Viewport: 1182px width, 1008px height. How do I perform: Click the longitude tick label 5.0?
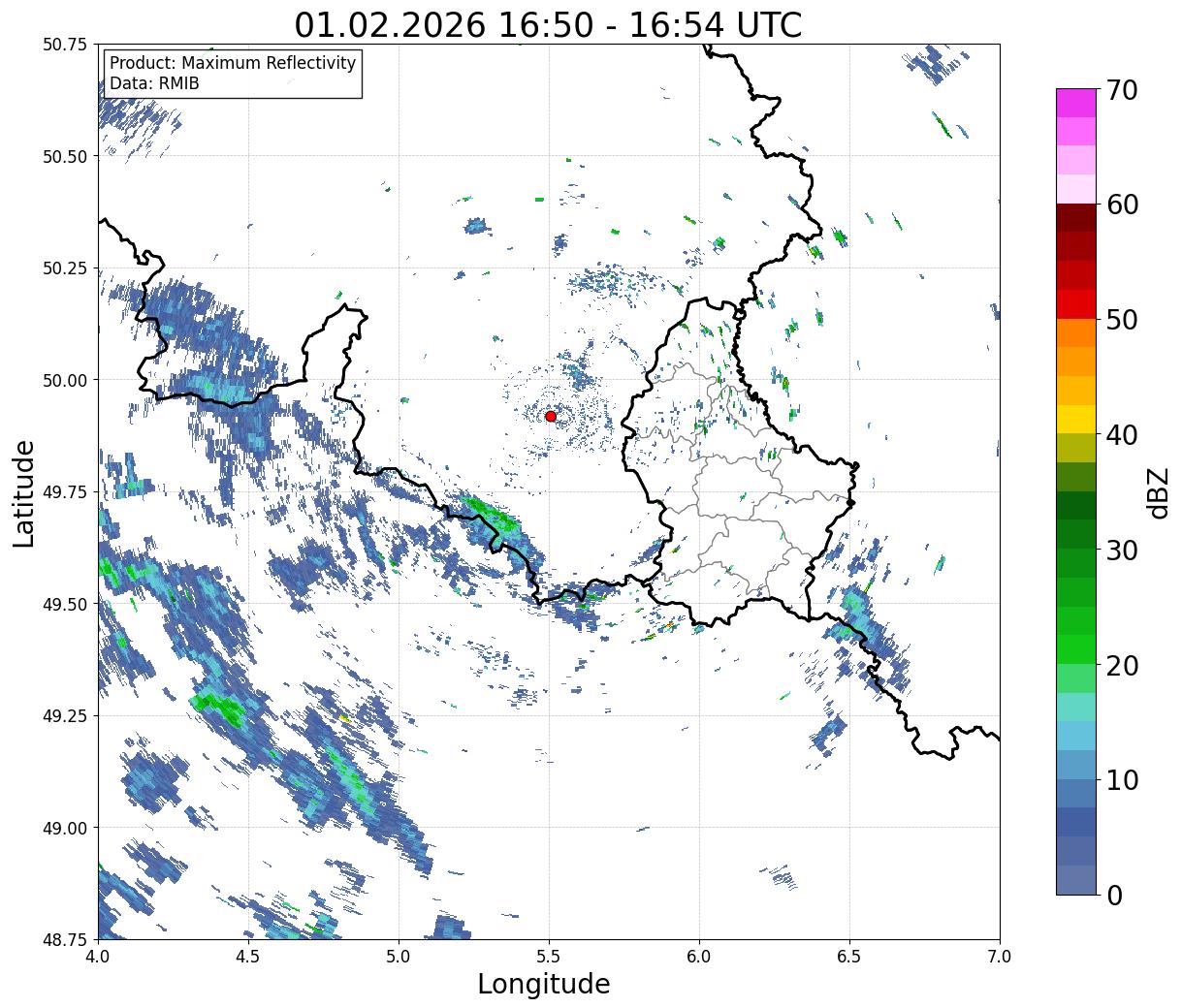coord(399,957)
